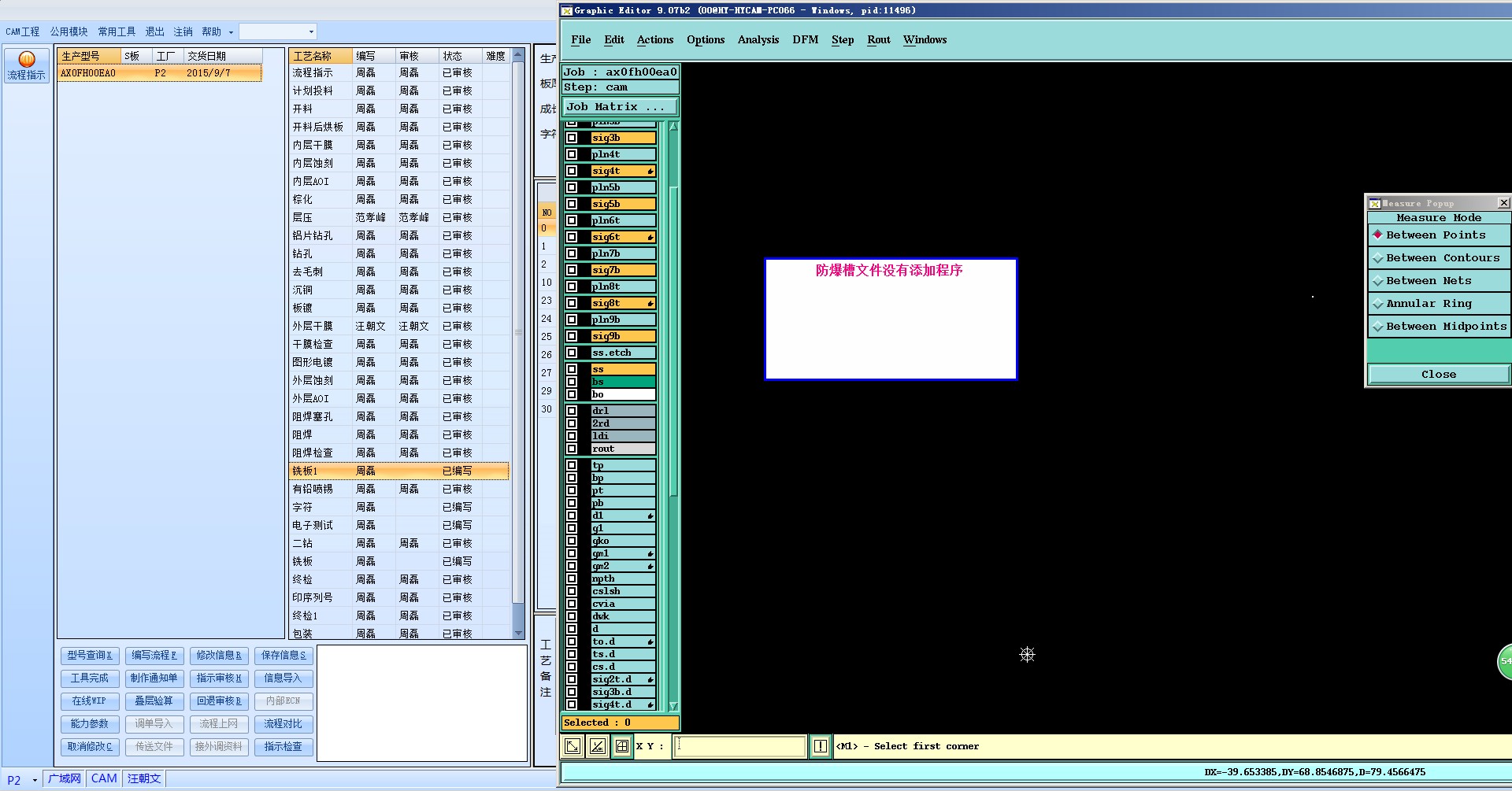
Task: Click the four-pane grid snap icon
Action: [622, 746]
